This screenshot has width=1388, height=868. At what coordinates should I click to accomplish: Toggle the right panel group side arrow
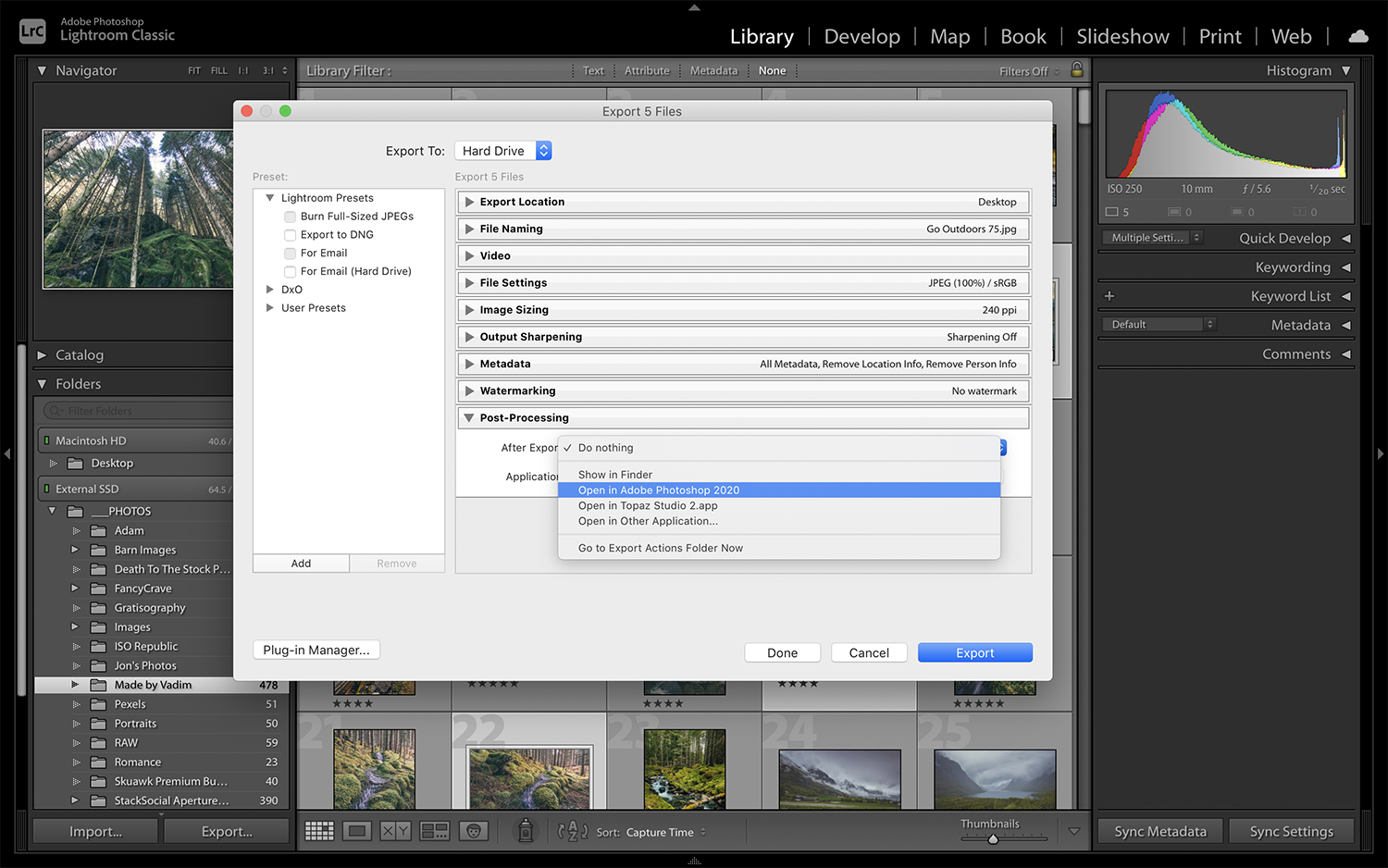pyautogui.click(x=1381, y=453)
